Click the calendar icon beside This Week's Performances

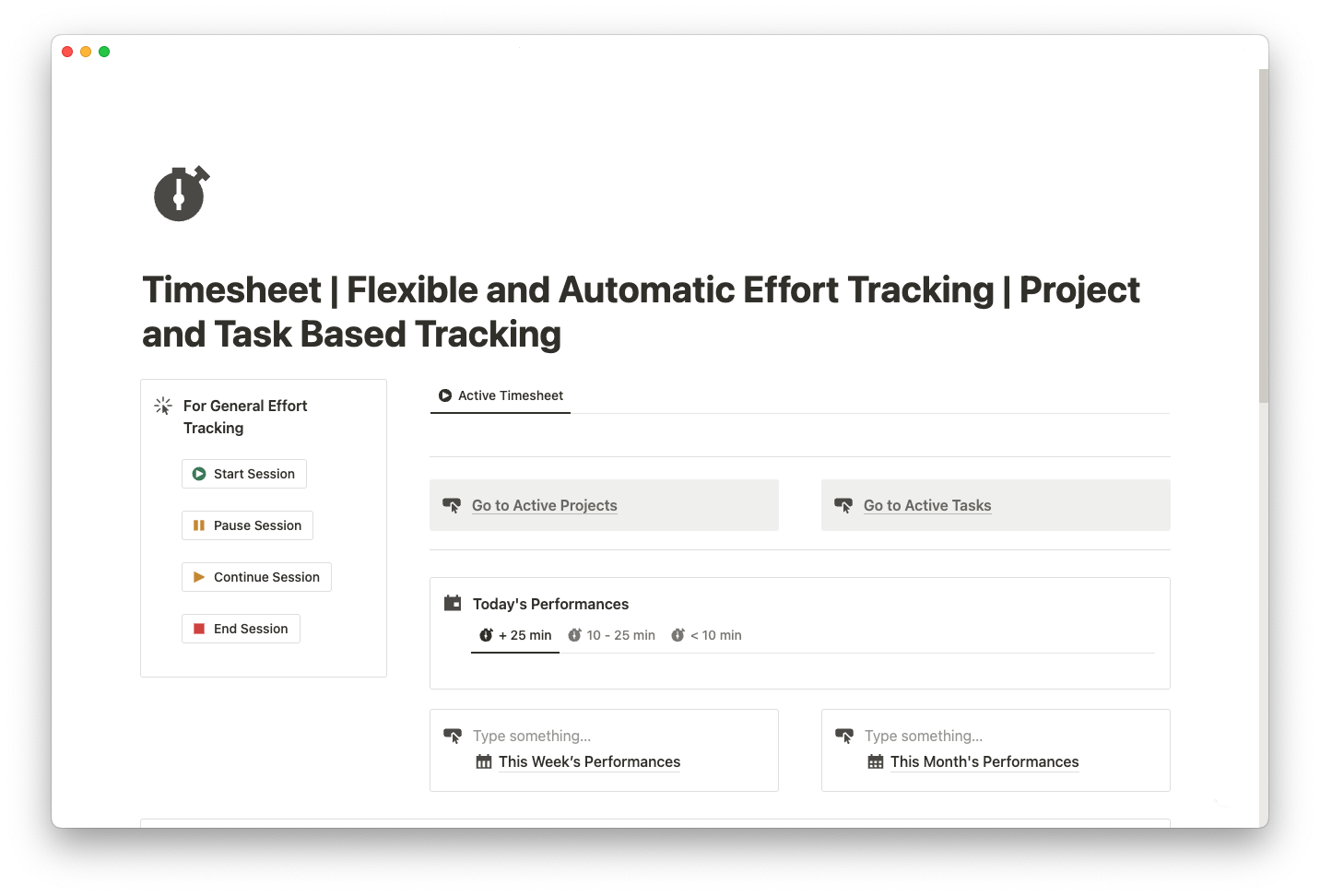pyautogui.click(x=484, y=761)
